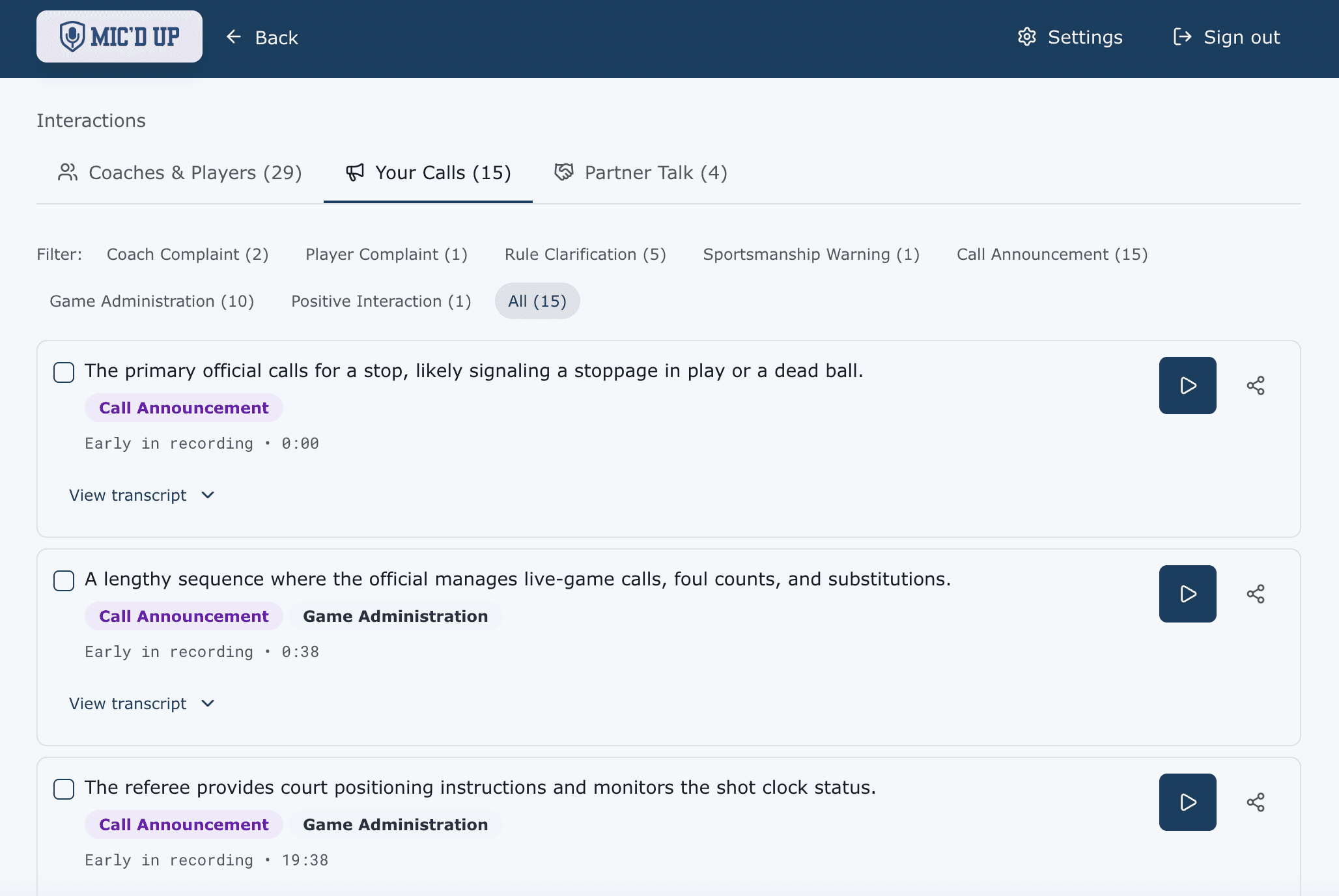Play the court positioning interaction audio
The width and height of the screenshot is (1339, 896).
click(x=1187, y=802)
